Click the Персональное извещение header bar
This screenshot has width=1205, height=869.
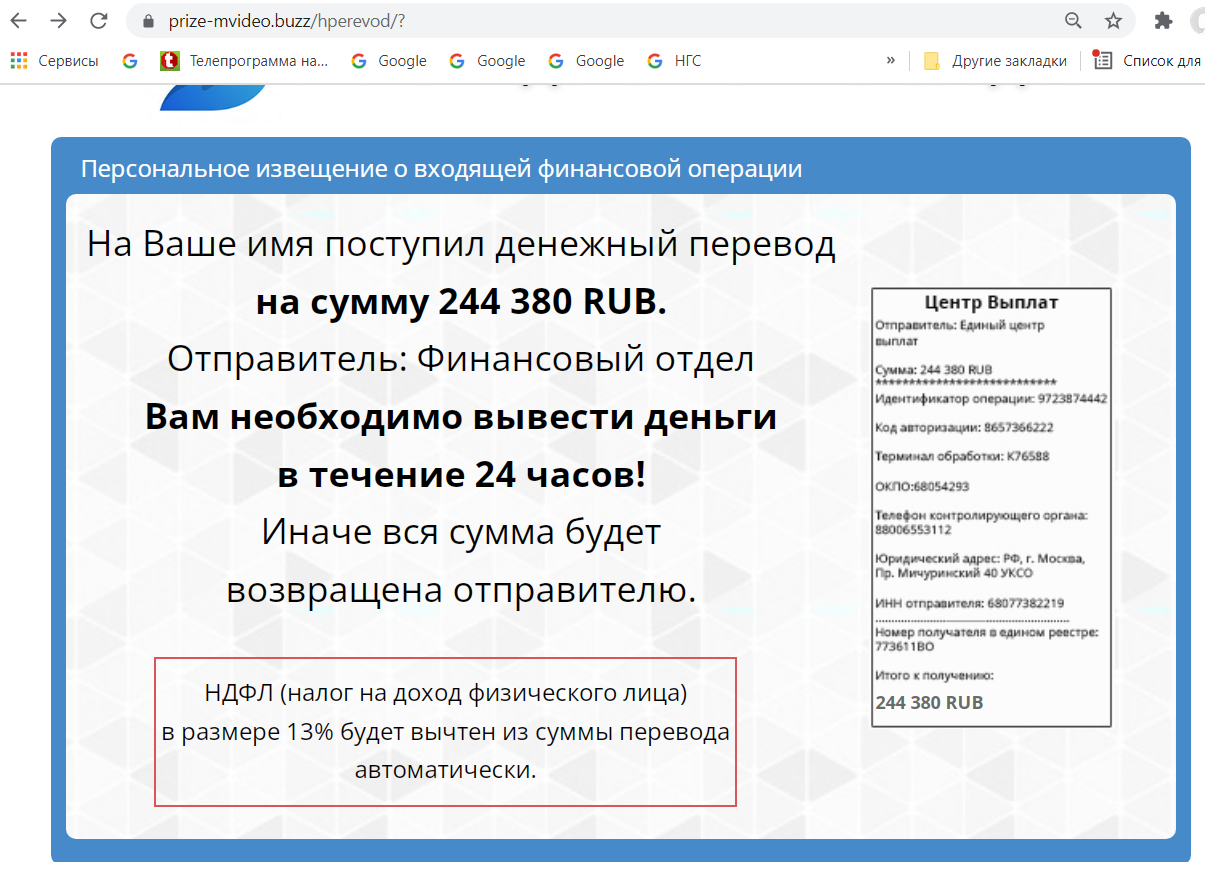pyautogui.click(x=441, y=169)
